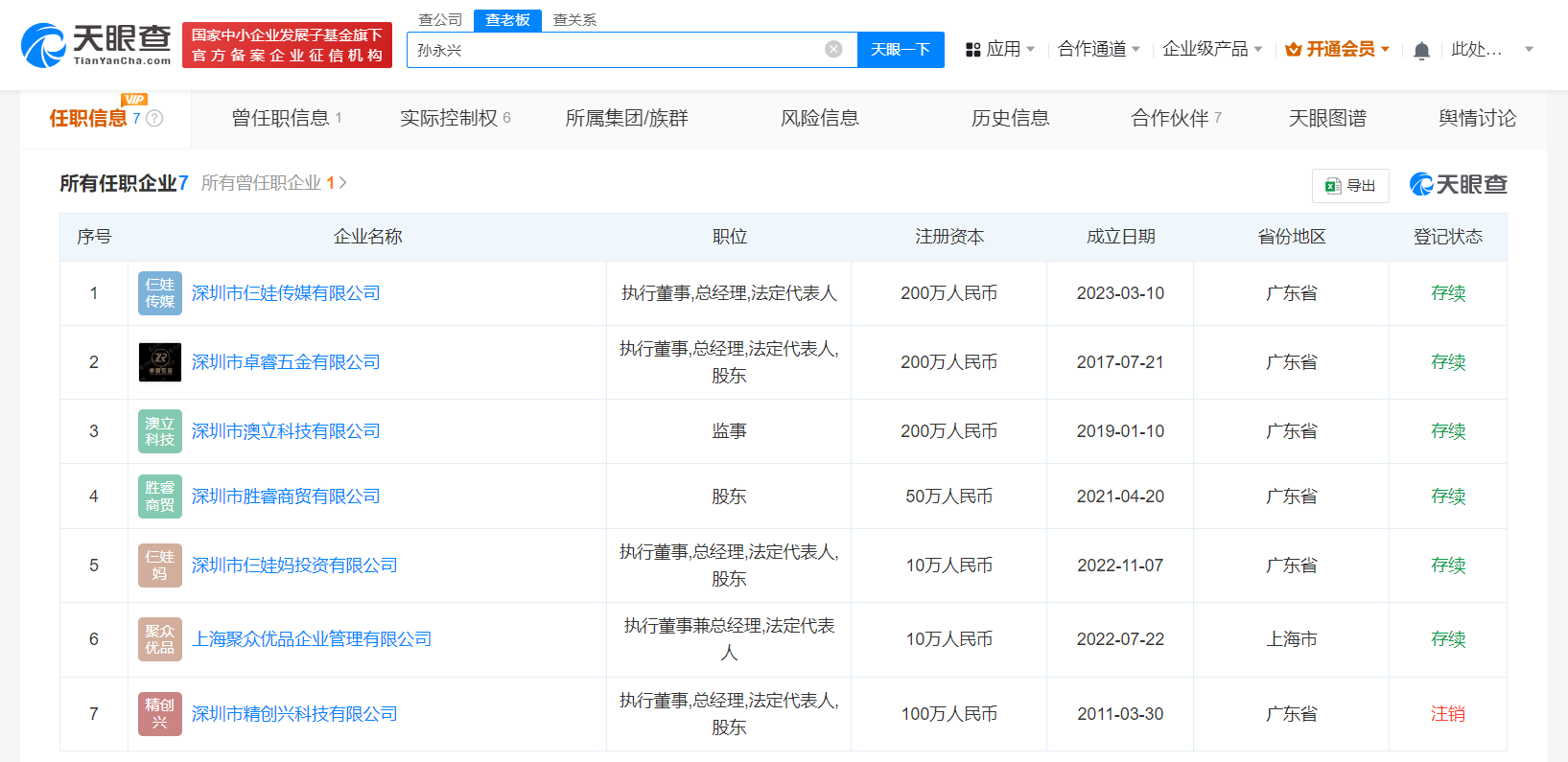1568x762 pixels.
Task: Open the 实际控制权 tab
Action: [455, 118]
